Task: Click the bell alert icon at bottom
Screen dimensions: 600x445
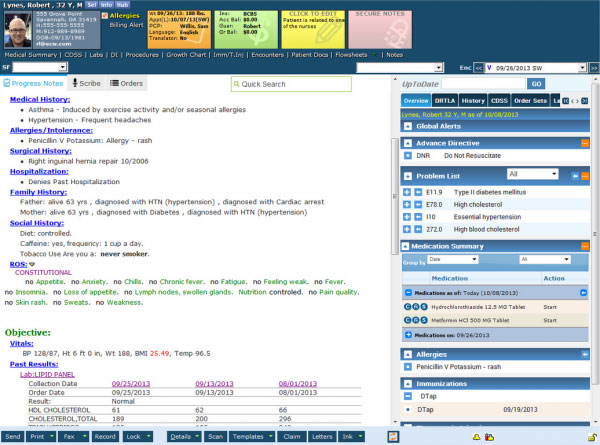Action: 476,437
